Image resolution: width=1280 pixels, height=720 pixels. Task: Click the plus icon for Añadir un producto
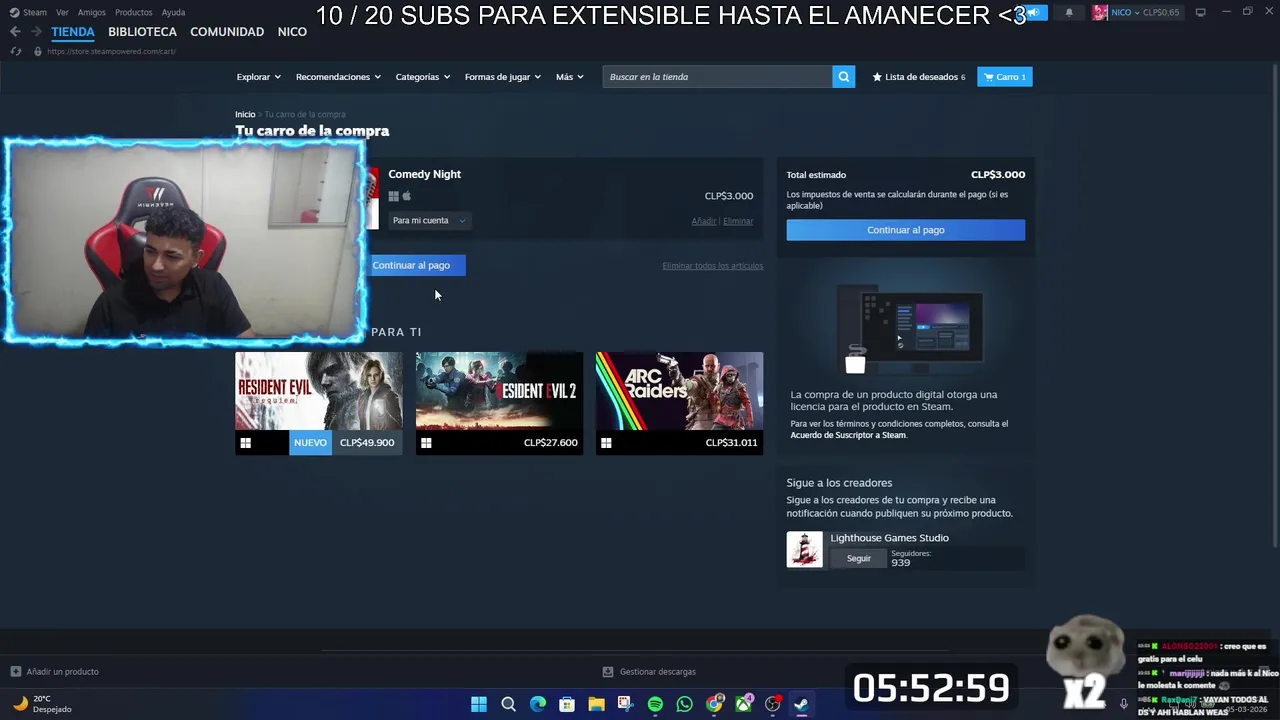(x=15, y=672)
